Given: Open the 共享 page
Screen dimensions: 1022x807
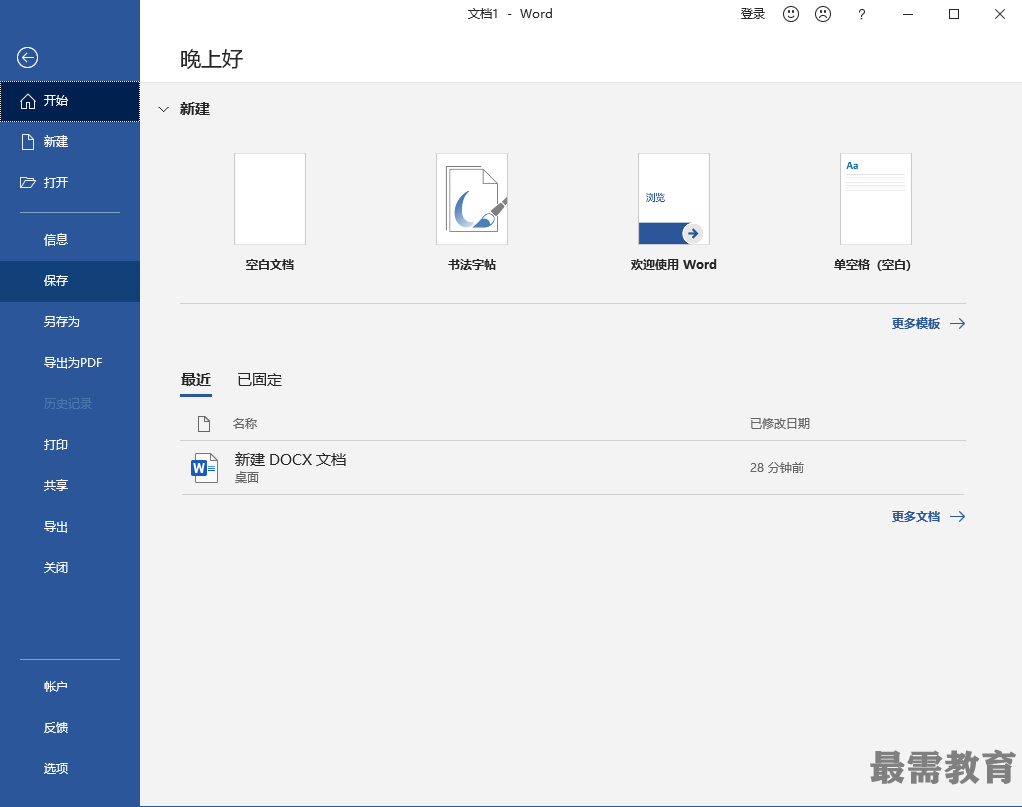Looking at the screenshot, I should click(70, 486).
